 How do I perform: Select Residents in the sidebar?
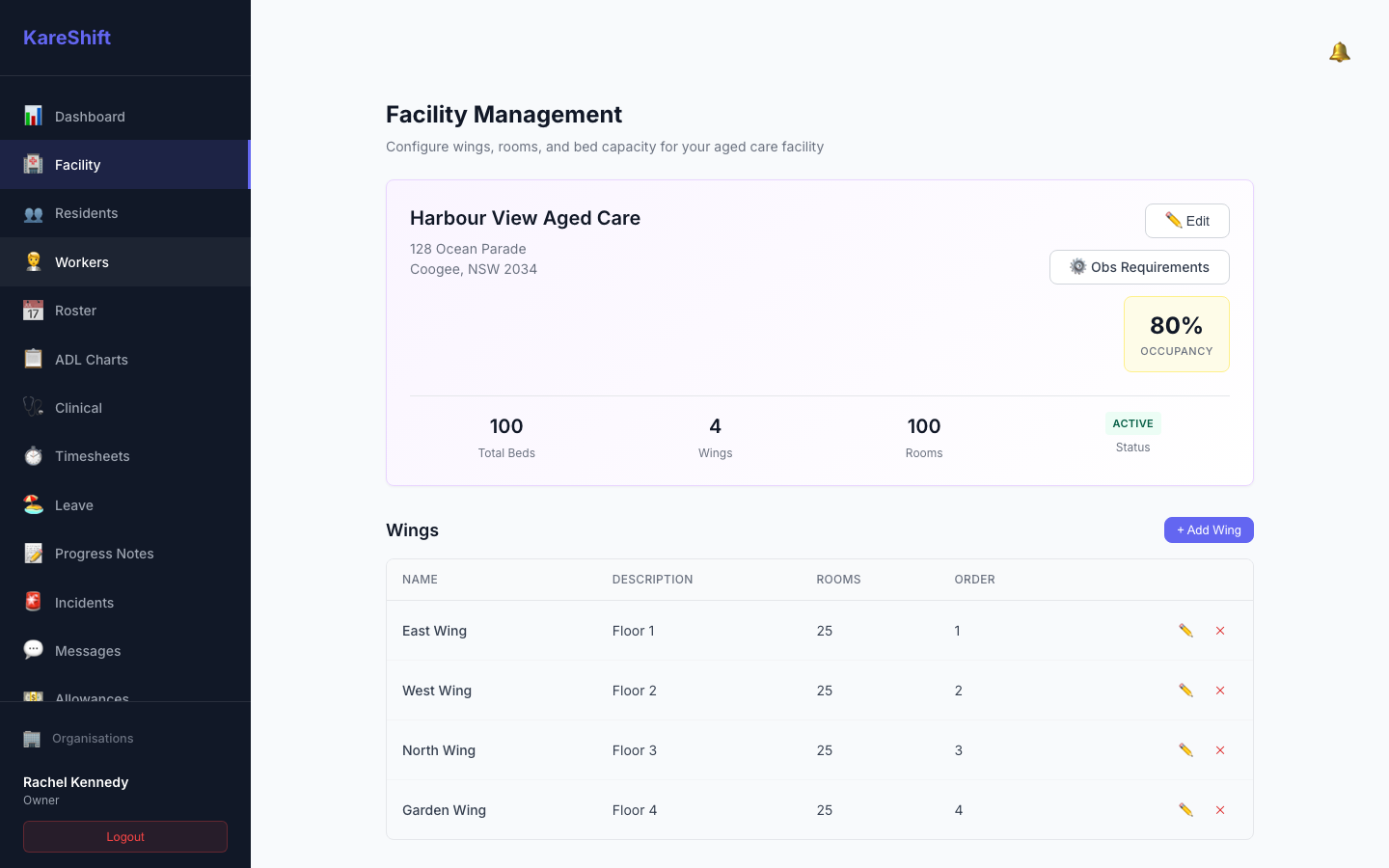(125, 213)
